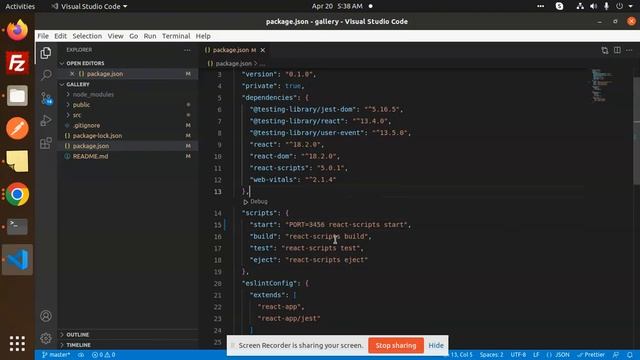
Task: Click Activities in the top bar
Action: [x=20, y=6]
